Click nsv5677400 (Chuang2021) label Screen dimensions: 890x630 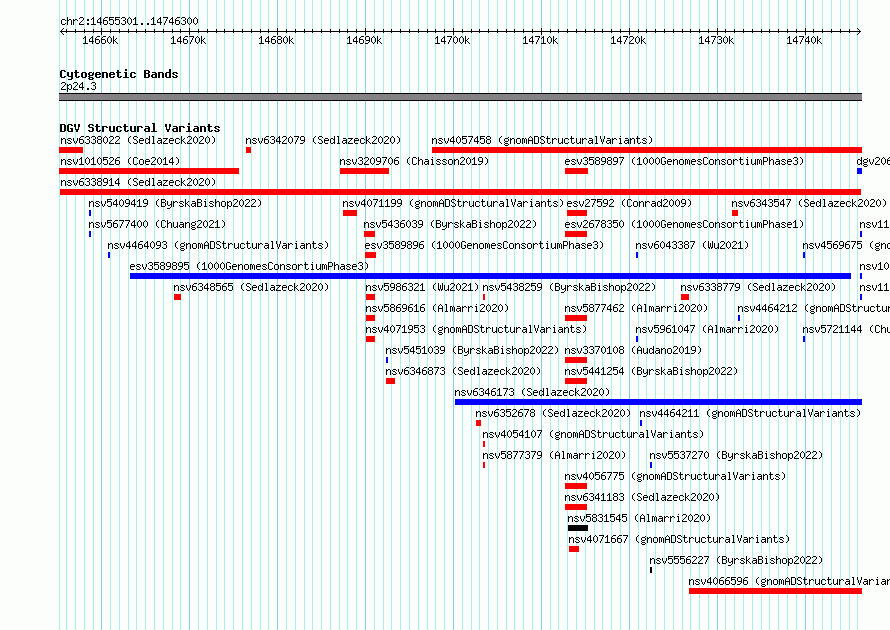click(157, 224)
